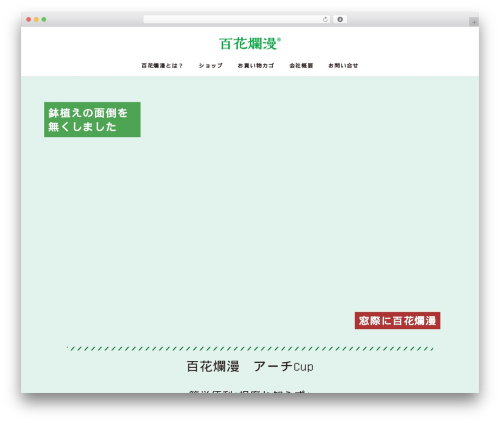The image size is (500, 423).
Task: Open the お問い合せ contact link
Action: pyautogui.click(x=343, y=66)
